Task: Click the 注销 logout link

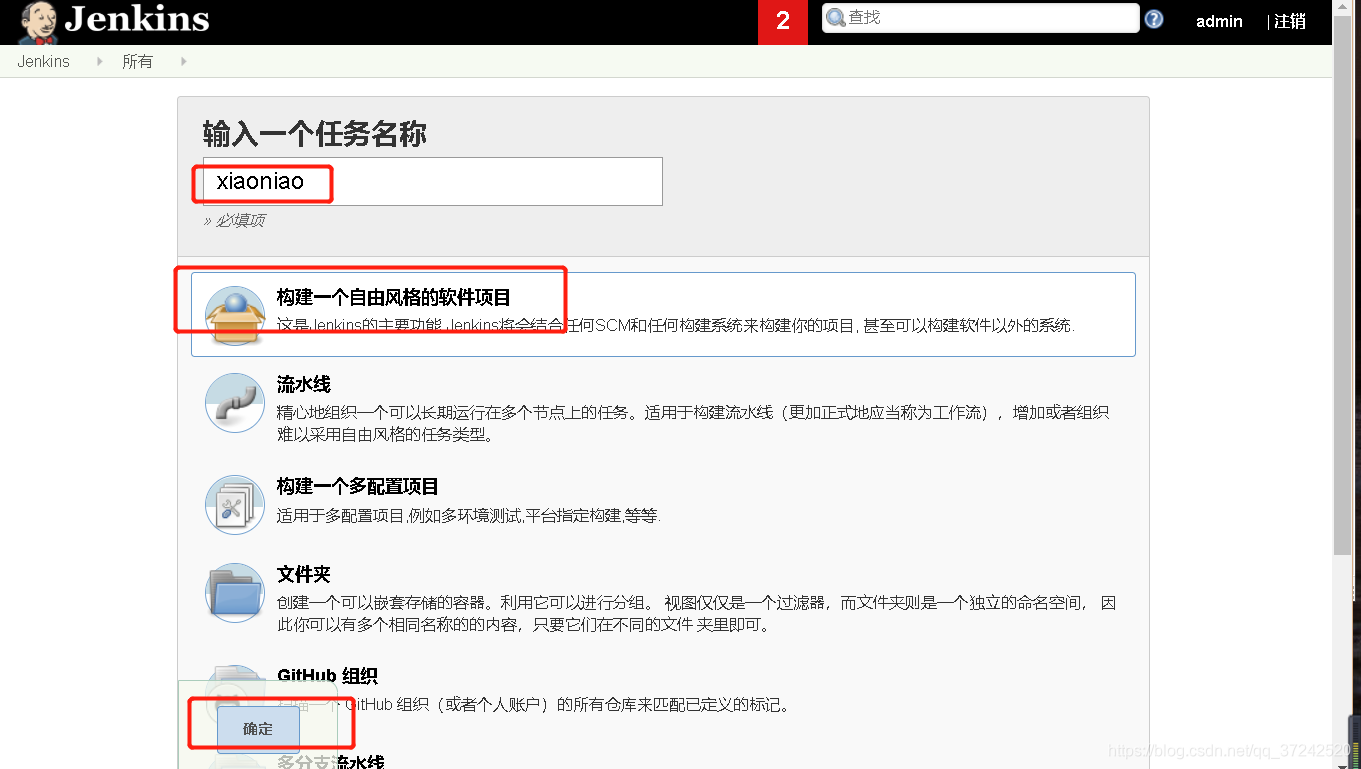Action: click(x=1289, y=21)
